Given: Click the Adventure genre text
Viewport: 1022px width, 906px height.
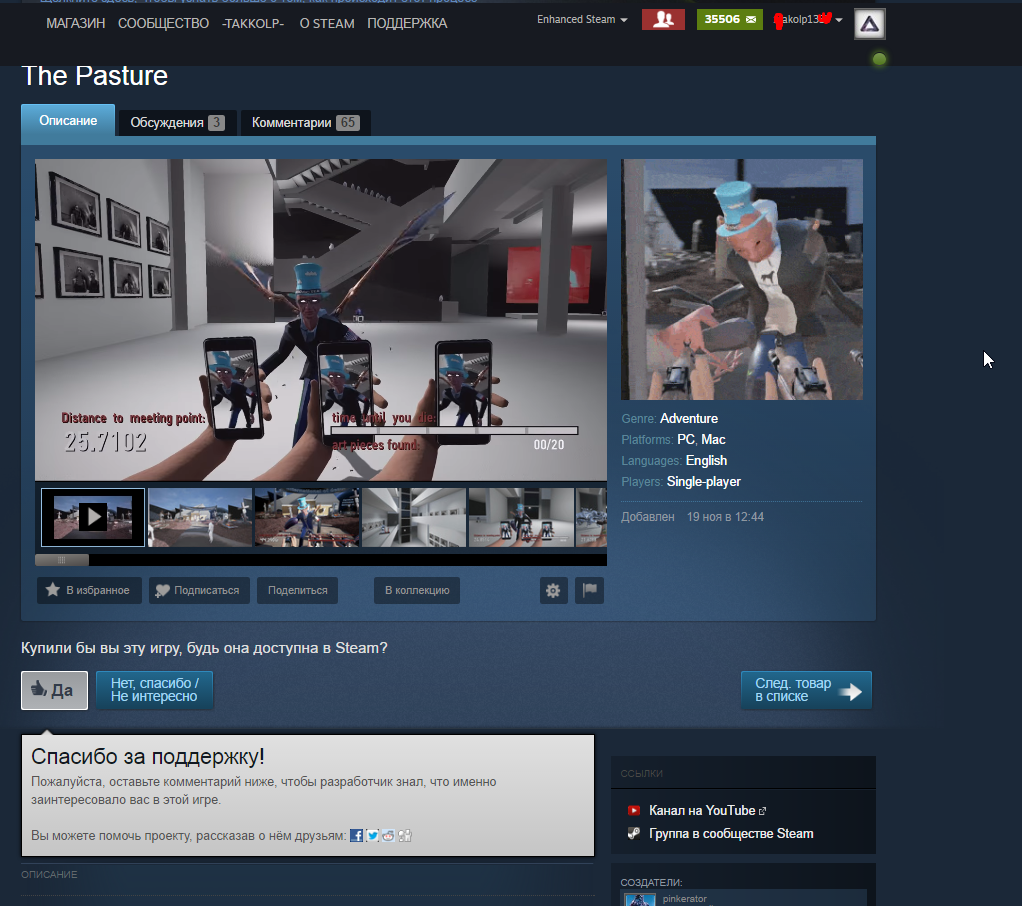Looking at the screenshot, I should tap(689, 418).
